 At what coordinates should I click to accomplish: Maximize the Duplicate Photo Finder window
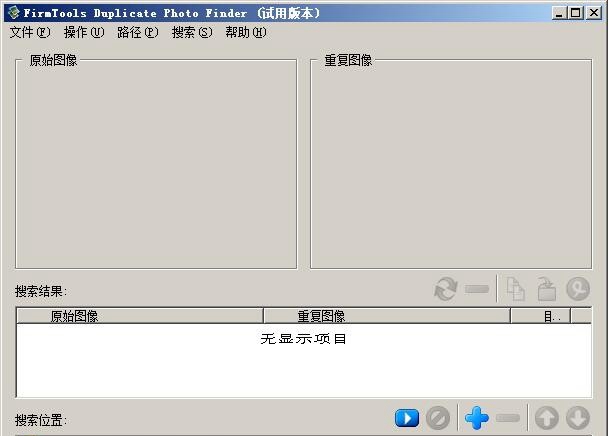click(576, 13)
